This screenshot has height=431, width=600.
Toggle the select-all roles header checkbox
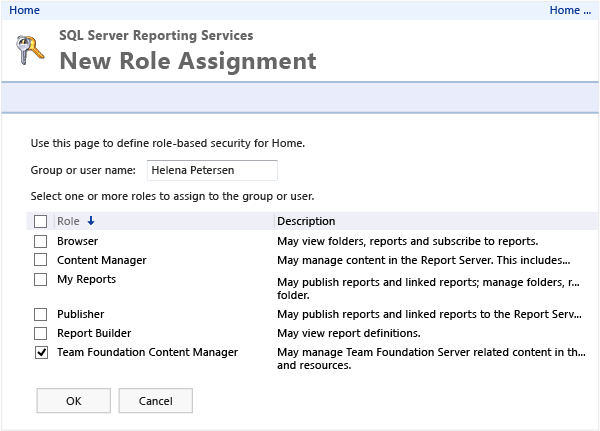point(41,222)
